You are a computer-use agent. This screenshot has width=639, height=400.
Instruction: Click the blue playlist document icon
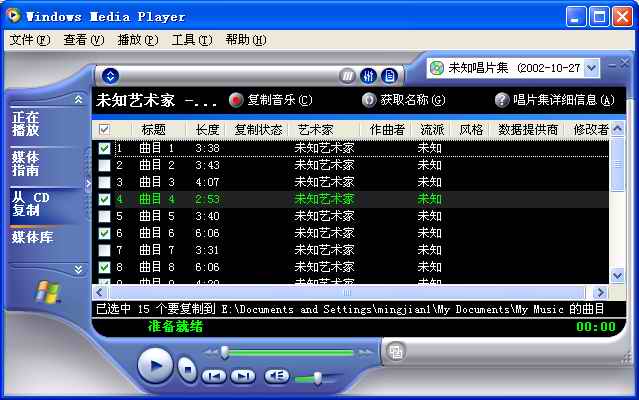point(390,76)
